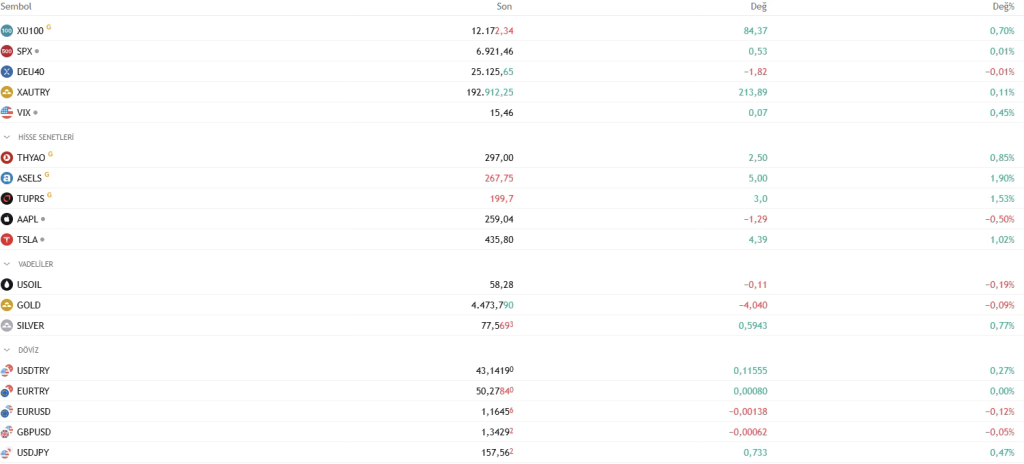Click the ASELS company logo
The width and height of the screenshot is (1024, 464).
pyautogui.click(x=7, y=178)
